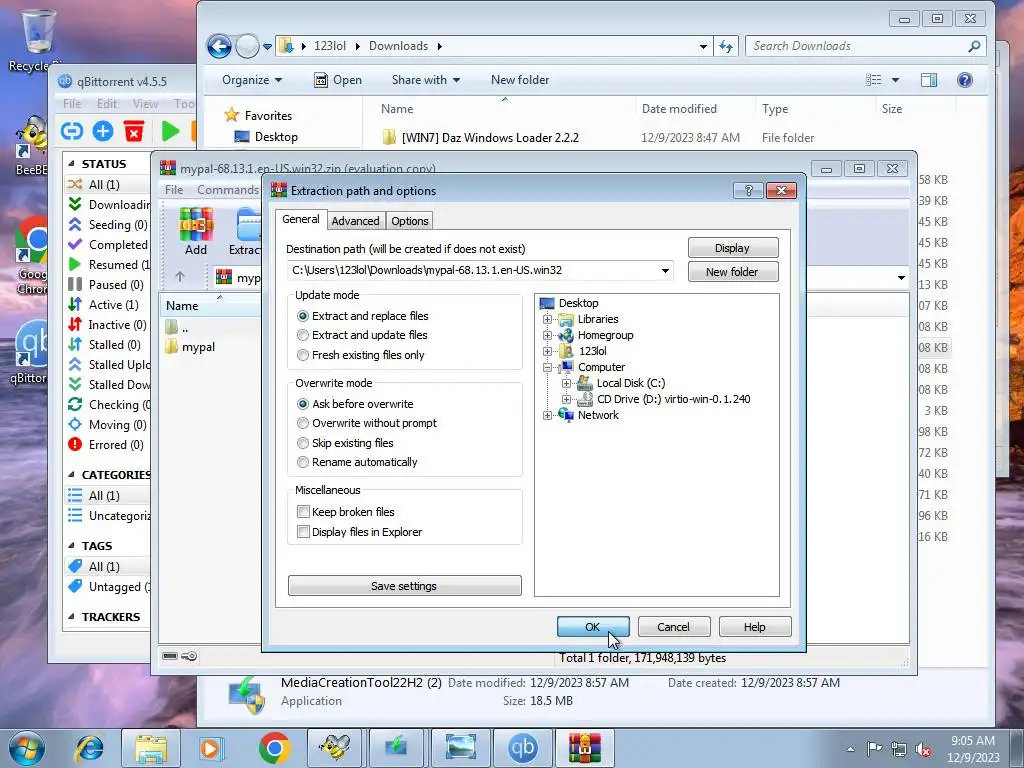The width and height of the screenshot is (1024, 768).
Task: Click the Display button
Action: click(733, 248)
